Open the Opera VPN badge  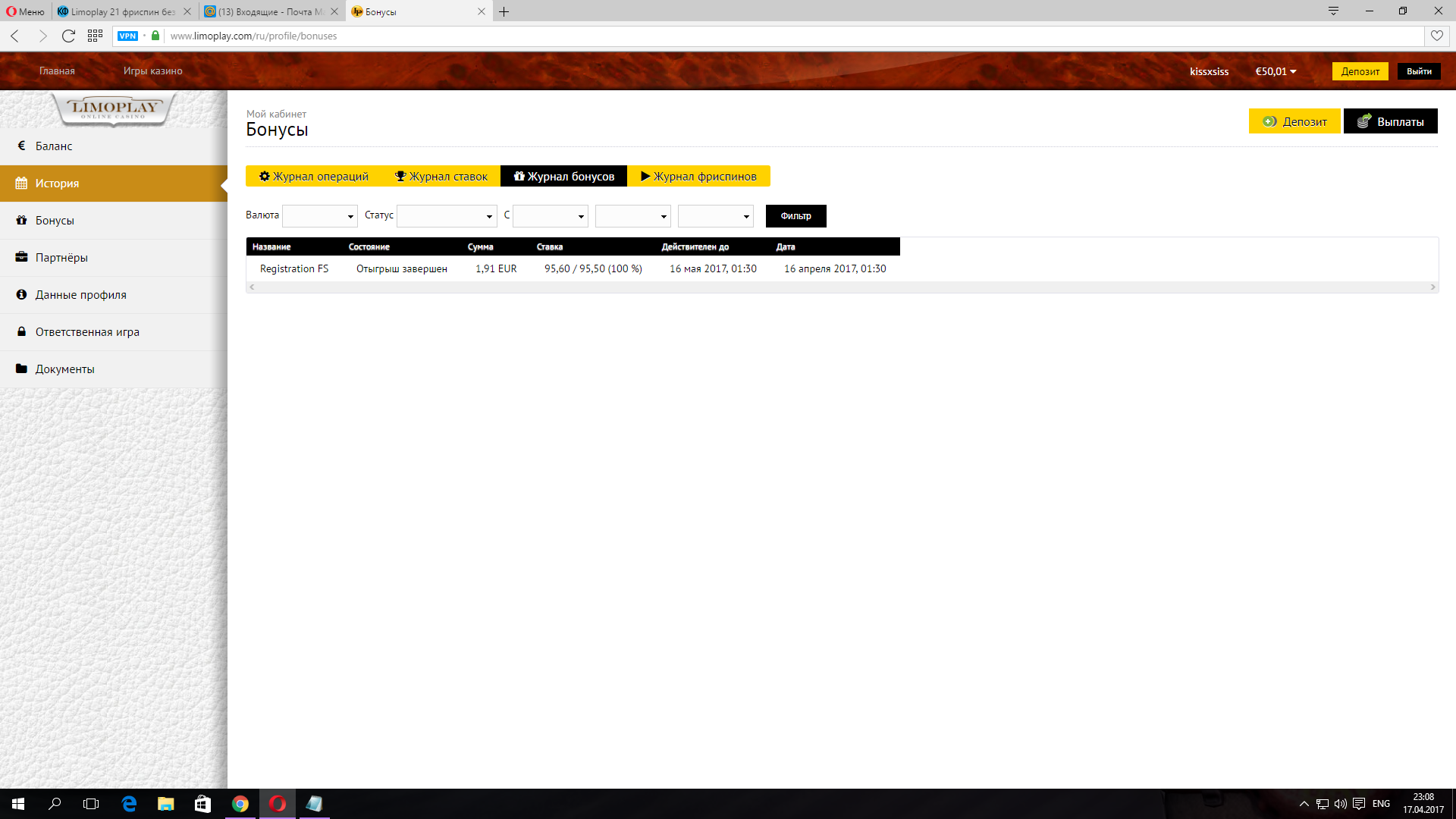[127, 36]
